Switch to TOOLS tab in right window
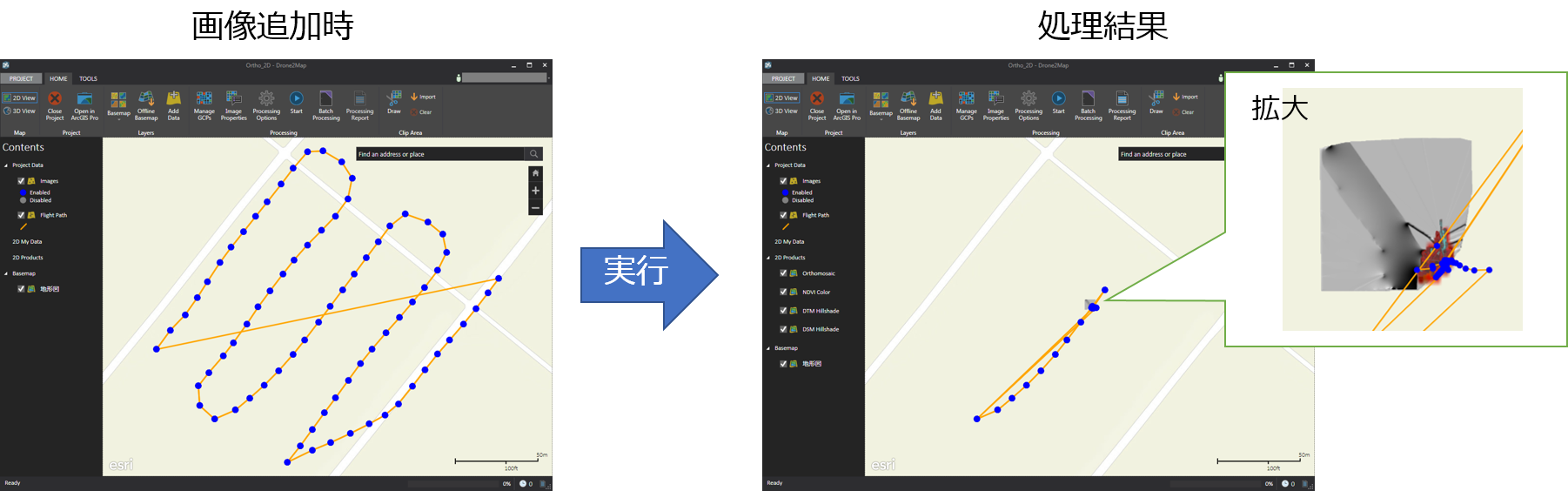 click(850, 78)
